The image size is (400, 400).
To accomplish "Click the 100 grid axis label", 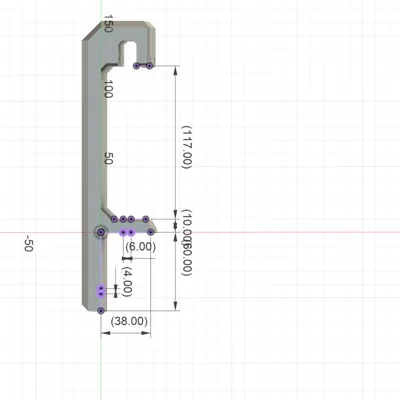I will point(108,89).
